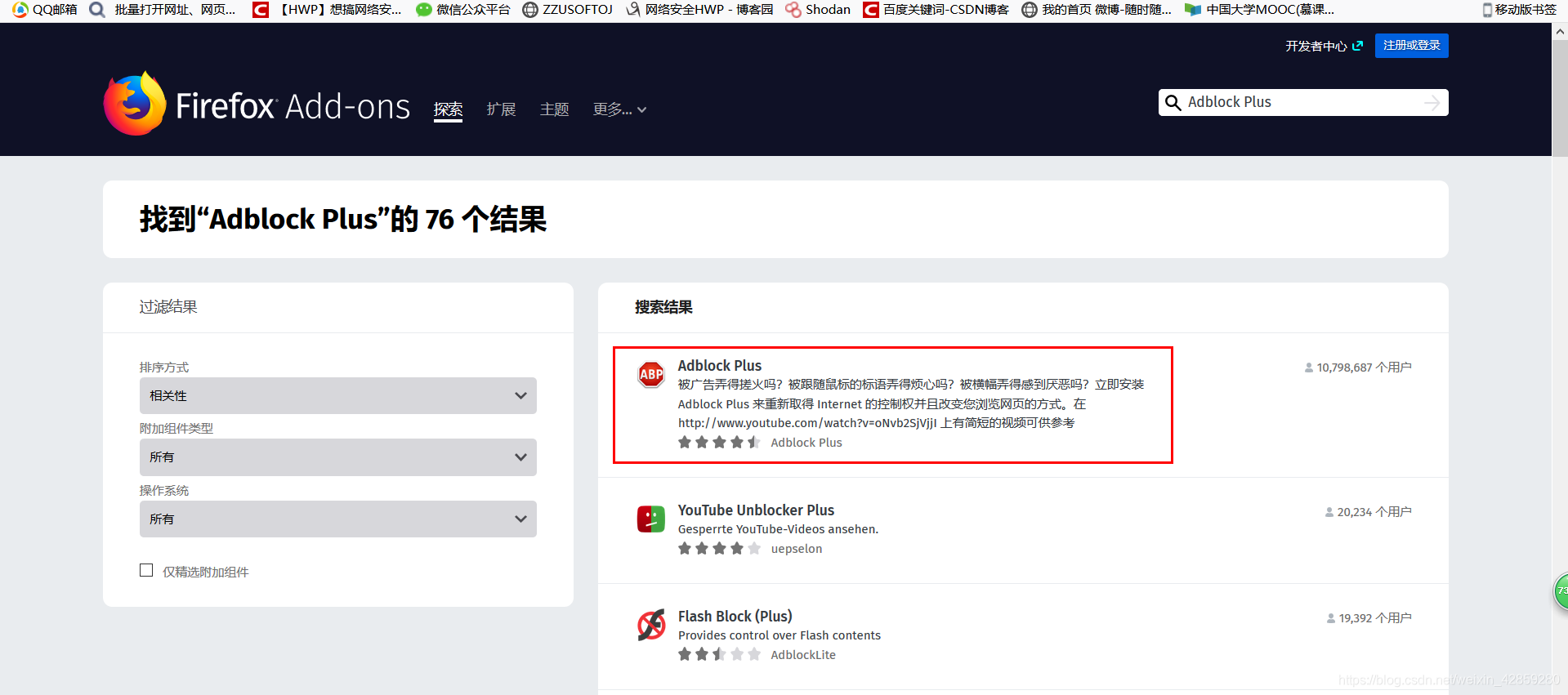Screen dimensions: 1568x695
Task: Open the 百度关键词-CSDN博客 bookmark
Action: click(936, 10)
